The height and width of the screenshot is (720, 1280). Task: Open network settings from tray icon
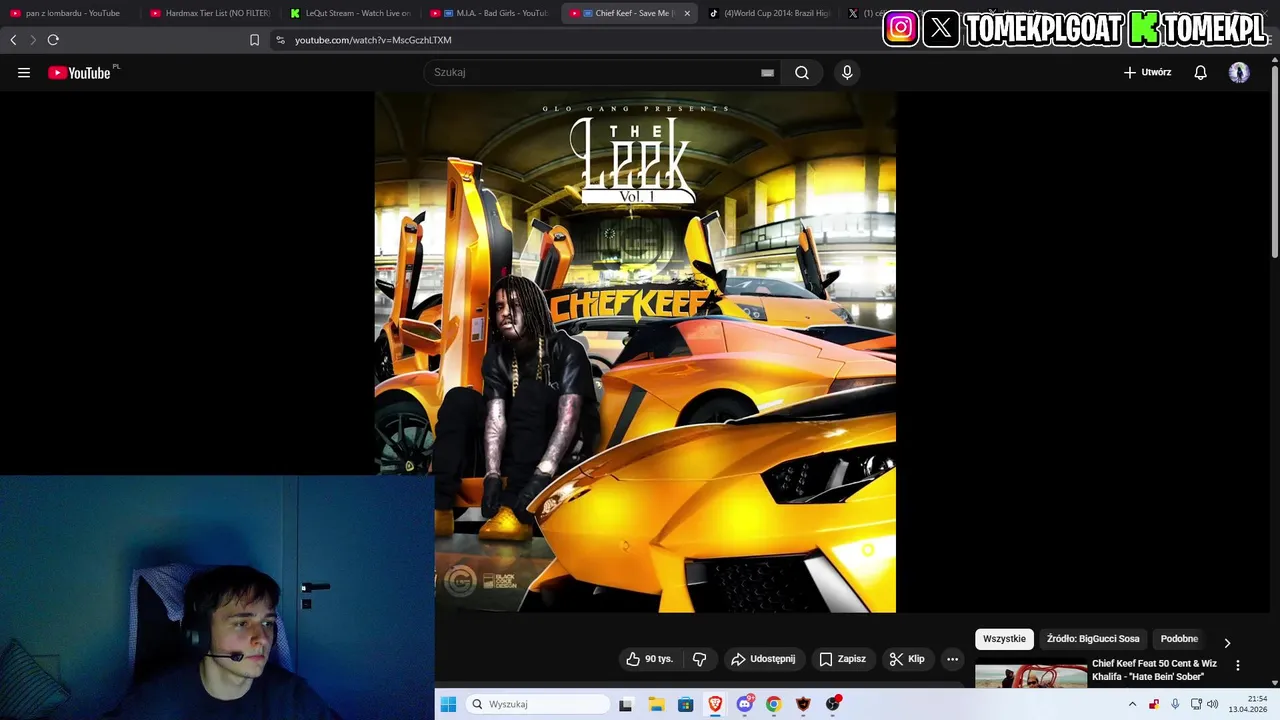[1196, 704]
